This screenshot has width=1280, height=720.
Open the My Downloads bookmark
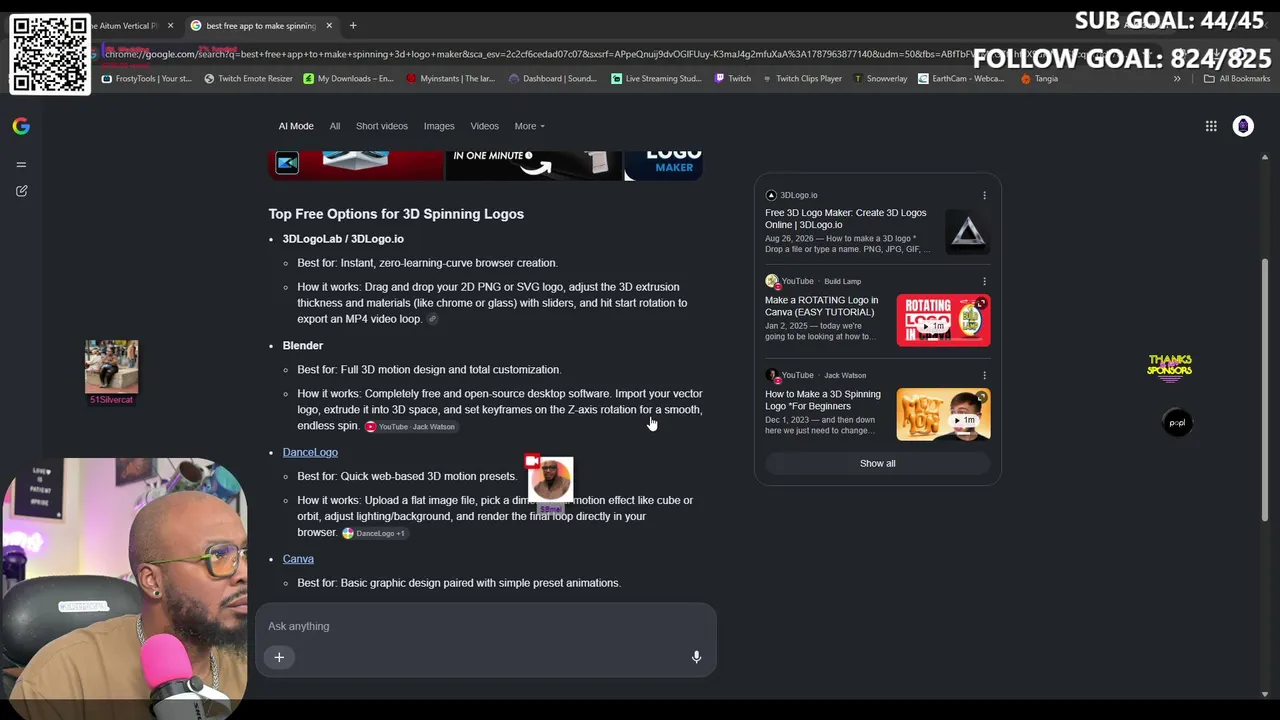(349, 78)
